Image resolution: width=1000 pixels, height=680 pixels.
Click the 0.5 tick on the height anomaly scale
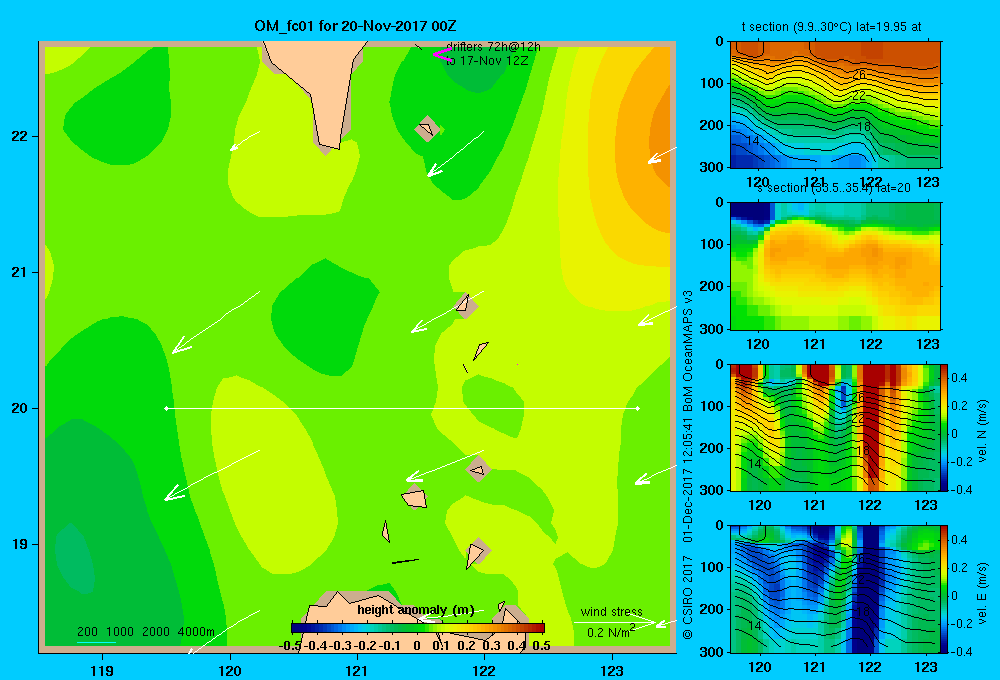(541, 646)
